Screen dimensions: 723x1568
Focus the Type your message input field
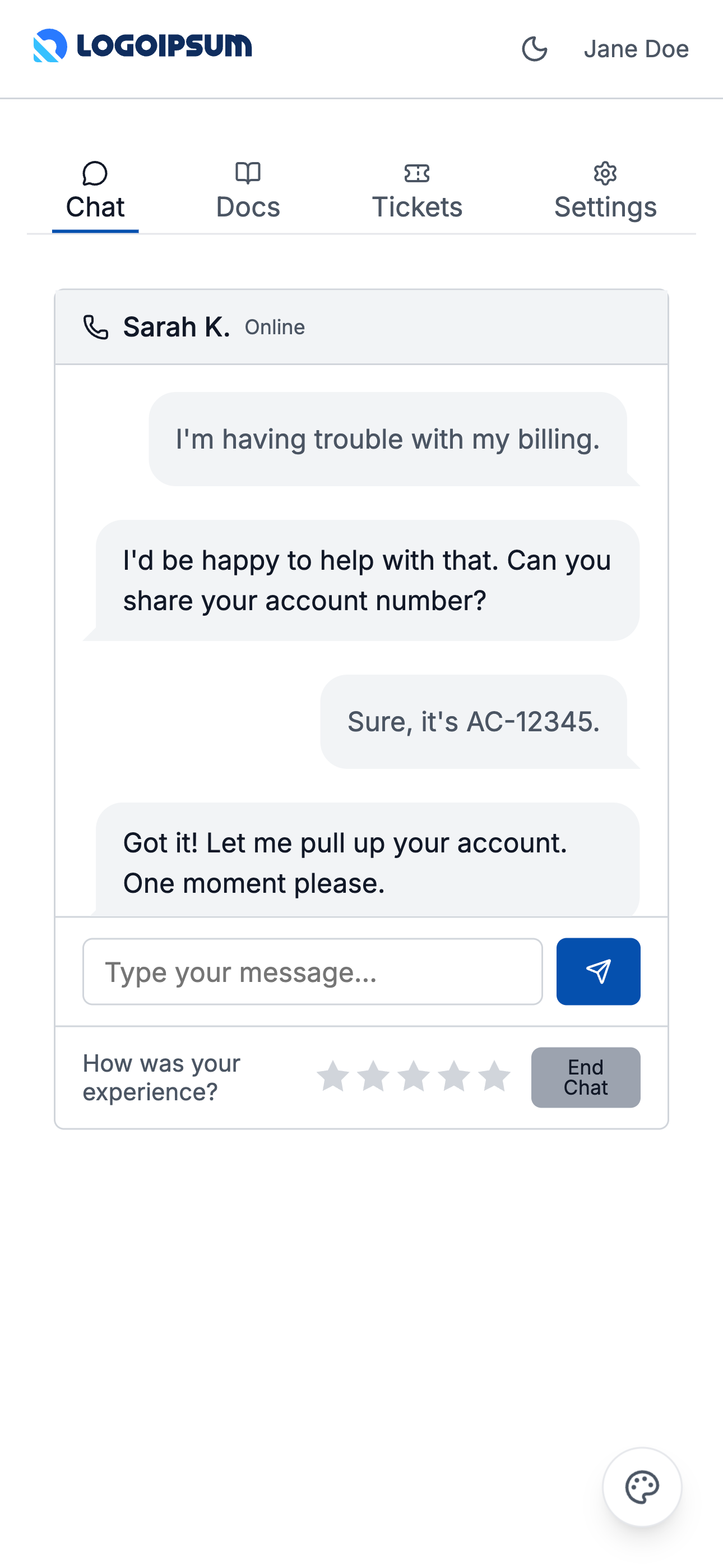(x=312, y=971)
